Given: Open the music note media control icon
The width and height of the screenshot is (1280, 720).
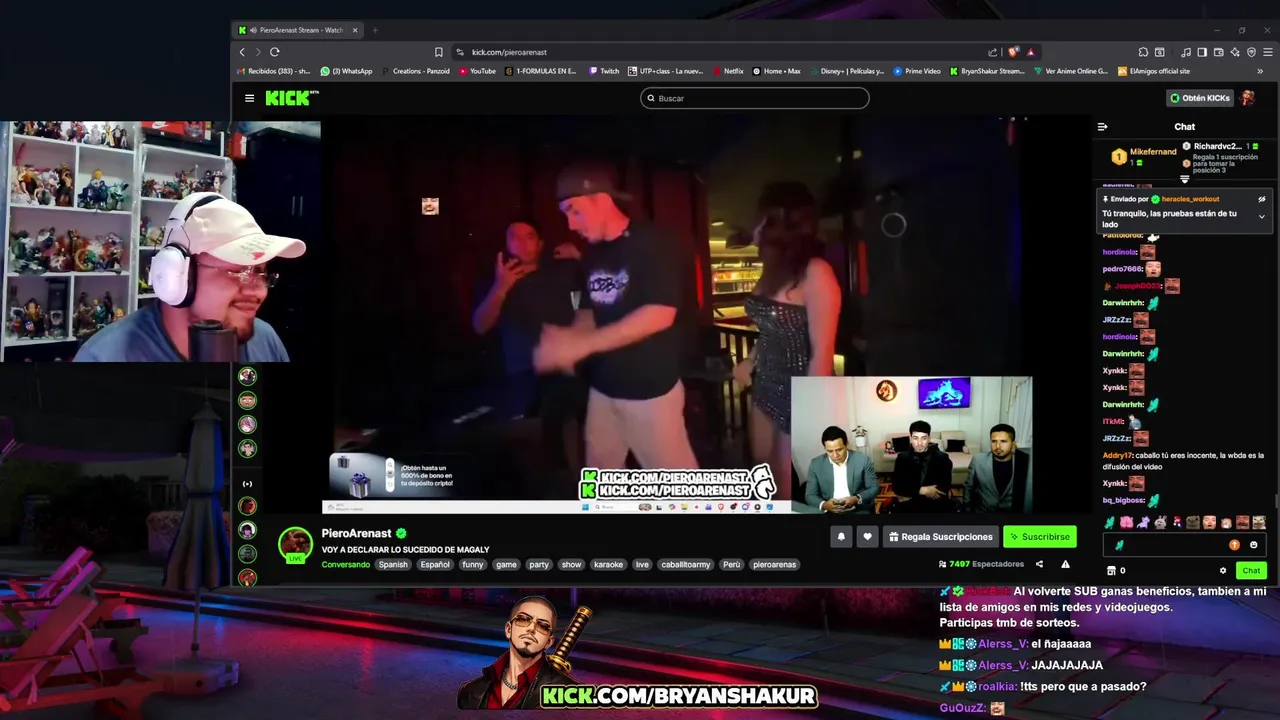Looking at the screenshot, I should coord(1186,52).
